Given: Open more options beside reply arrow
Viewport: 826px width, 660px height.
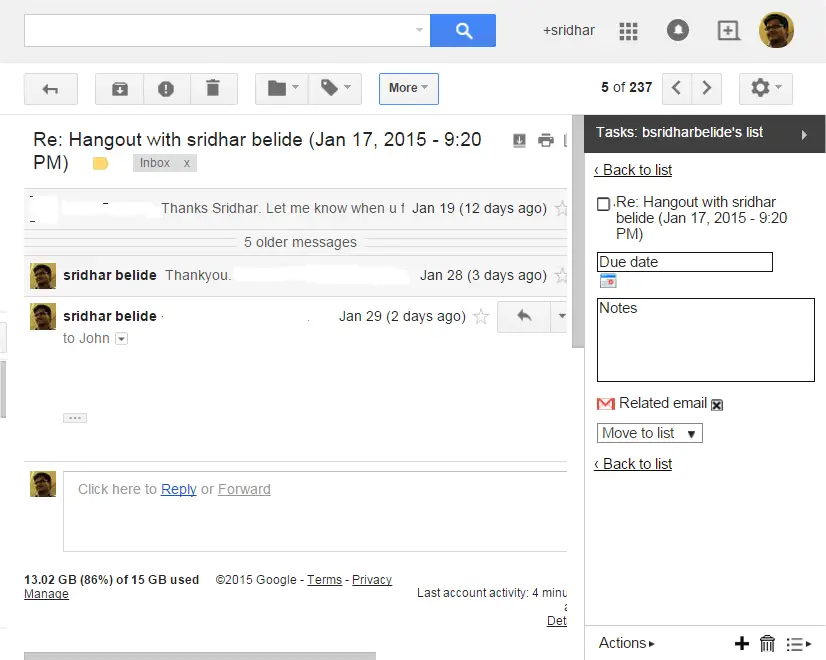Looking at the screenshot, I should [562, 317].
